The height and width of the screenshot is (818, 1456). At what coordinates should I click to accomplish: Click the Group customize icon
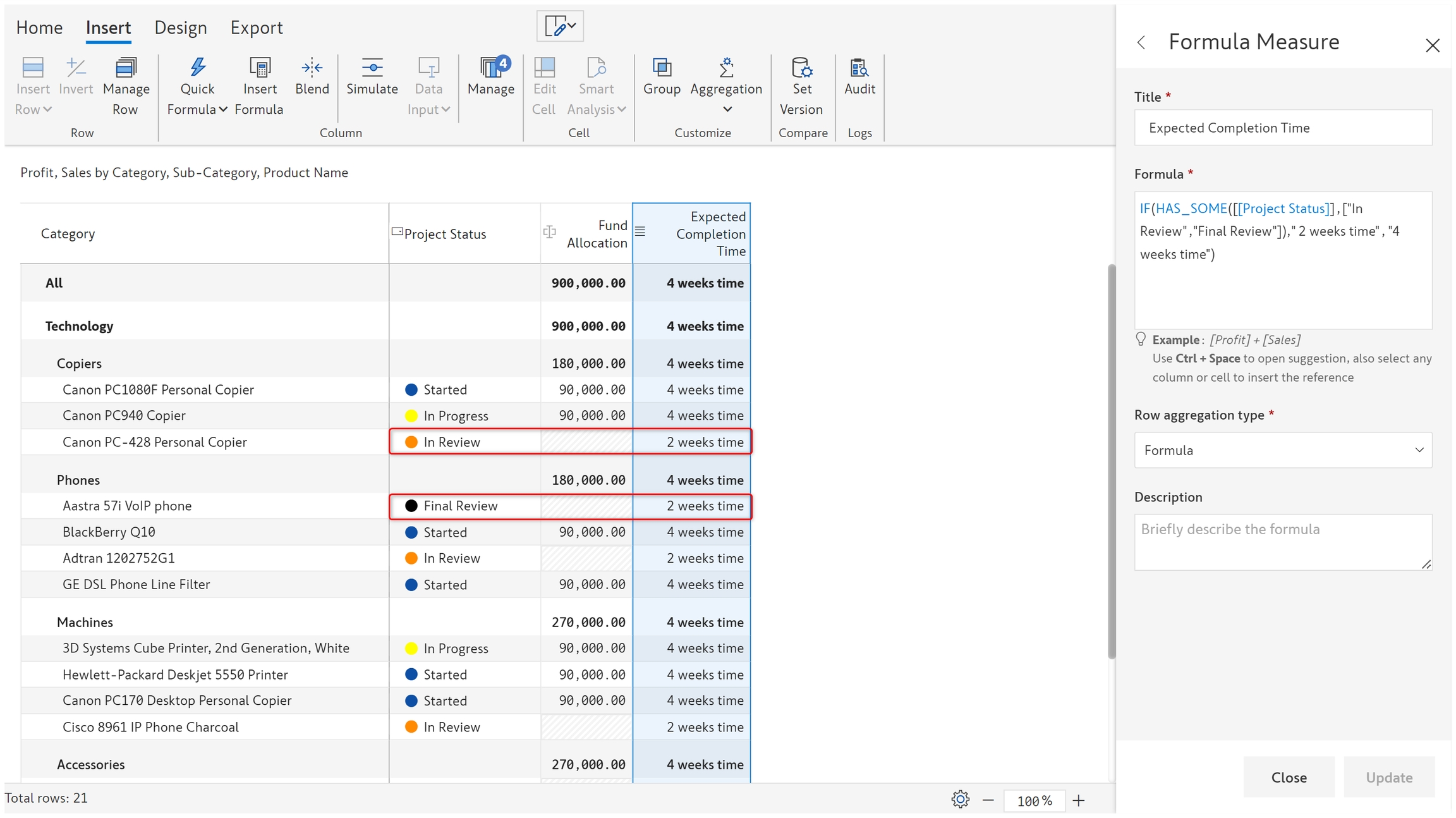pyautogui.click(x=662, y=67)
